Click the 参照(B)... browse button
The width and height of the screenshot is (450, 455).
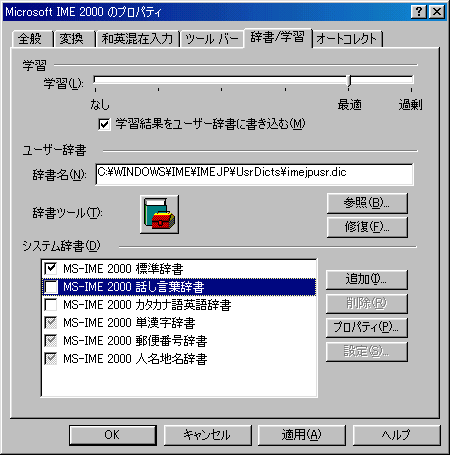tap(367, 203)
